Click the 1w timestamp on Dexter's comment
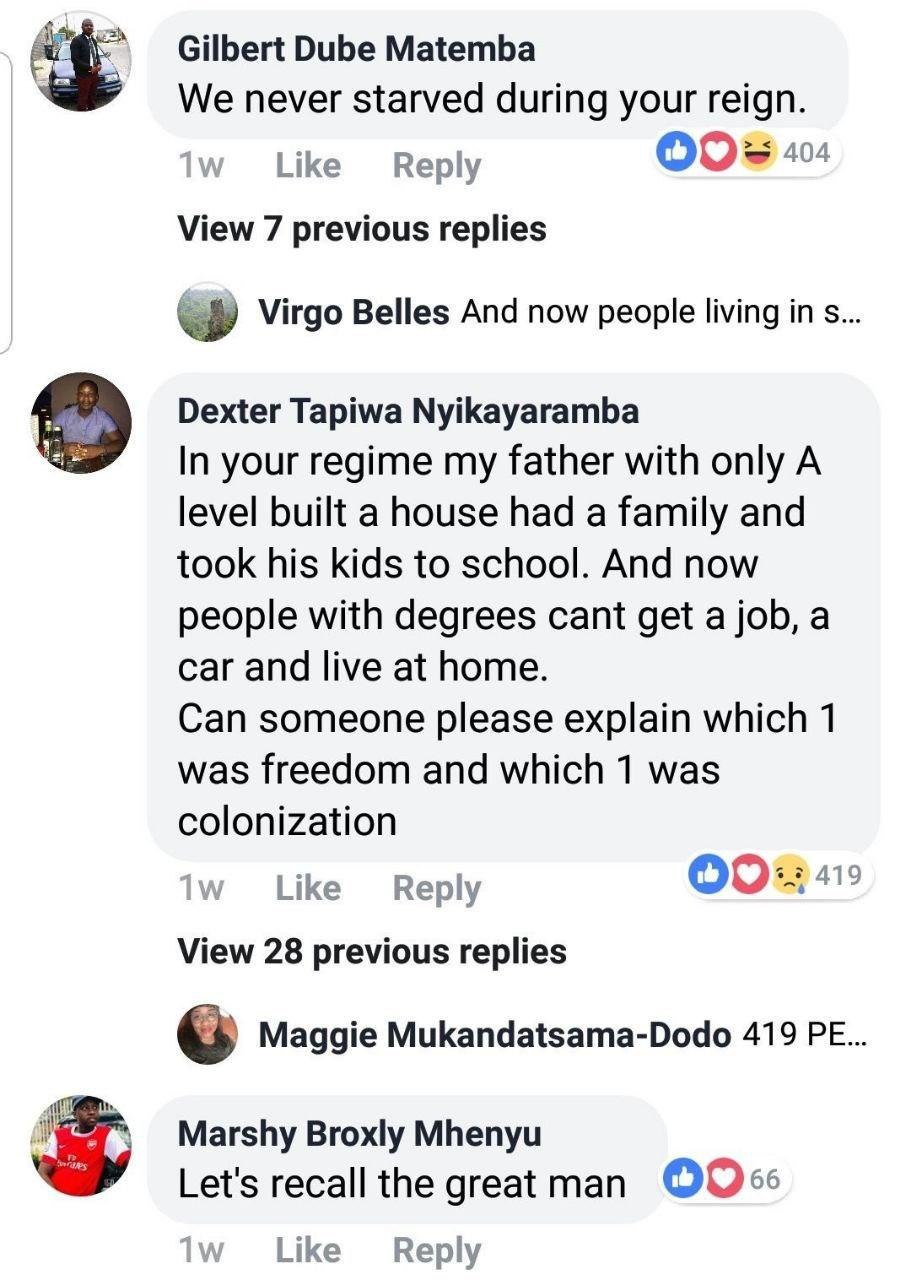Viewport: 911px width, 1280px height. pyautogui.click(x=200, y=888)
